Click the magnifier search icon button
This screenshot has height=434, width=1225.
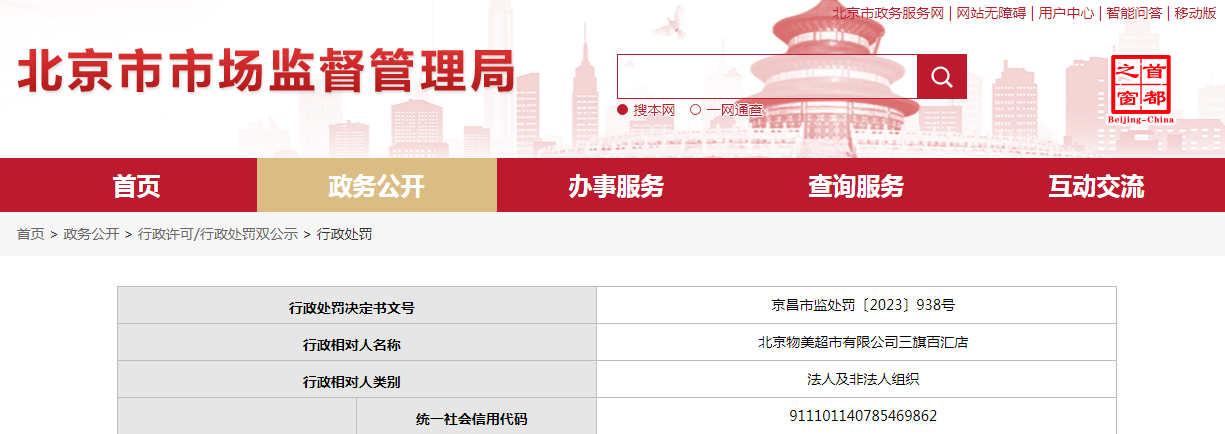coord(942,77)
